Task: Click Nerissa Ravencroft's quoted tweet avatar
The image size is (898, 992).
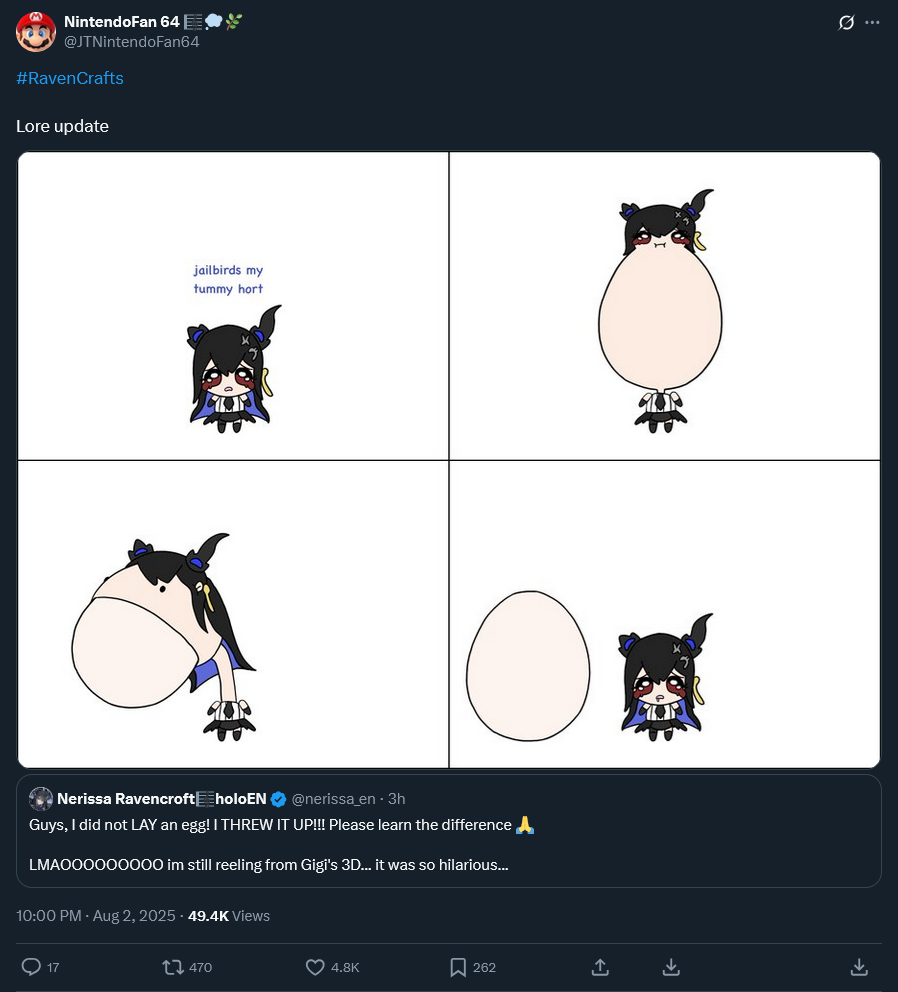Action: (41, 798)
